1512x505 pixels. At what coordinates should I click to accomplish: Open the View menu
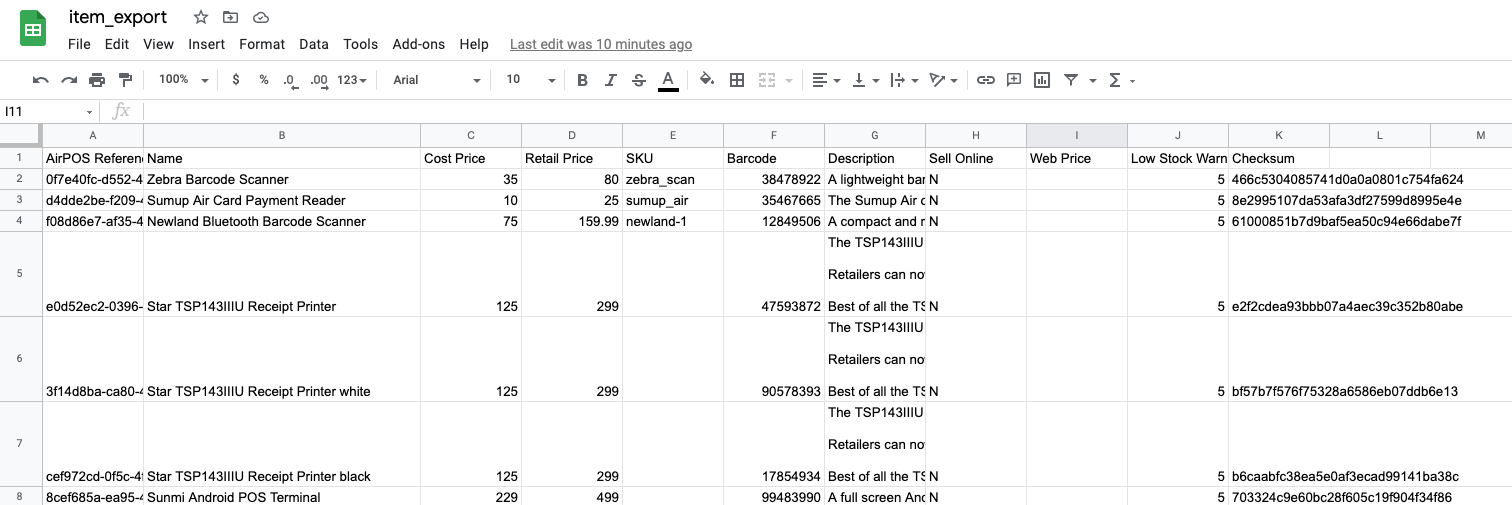tap(158, 44)
